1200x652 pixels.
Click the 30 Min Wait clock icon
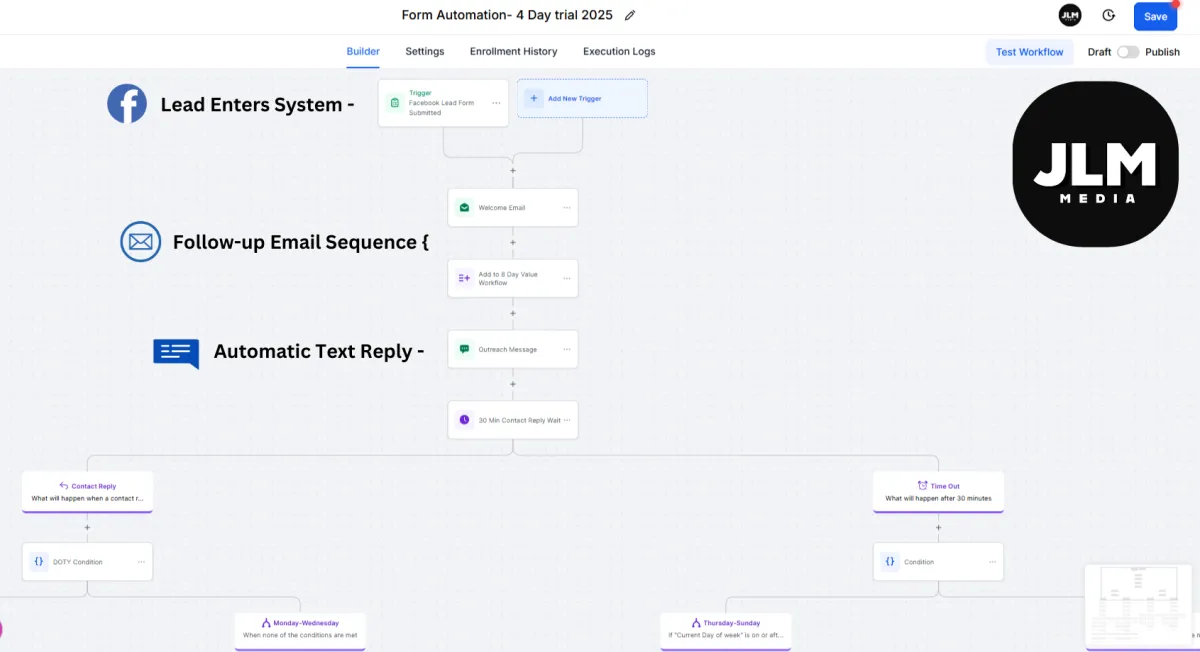[464, 420]
